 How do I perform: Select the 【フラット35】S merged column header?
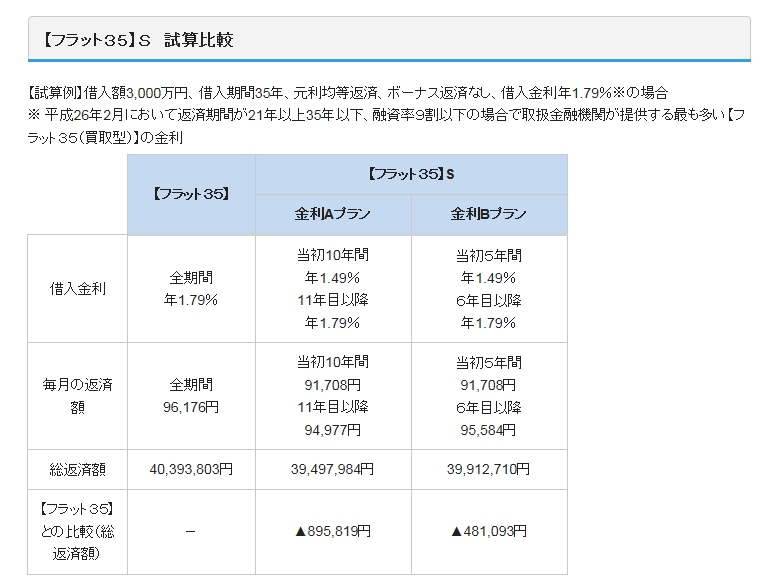pyautogui.click(x=411, y=174)
